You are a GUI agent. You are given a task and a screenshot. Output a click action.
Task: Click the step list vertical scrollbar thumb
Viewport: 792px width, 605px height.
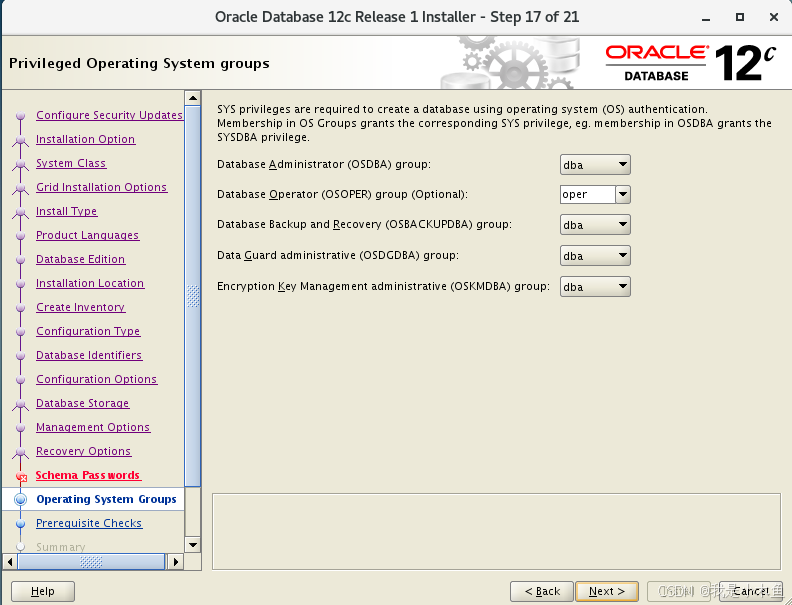[x=193, y=295]
